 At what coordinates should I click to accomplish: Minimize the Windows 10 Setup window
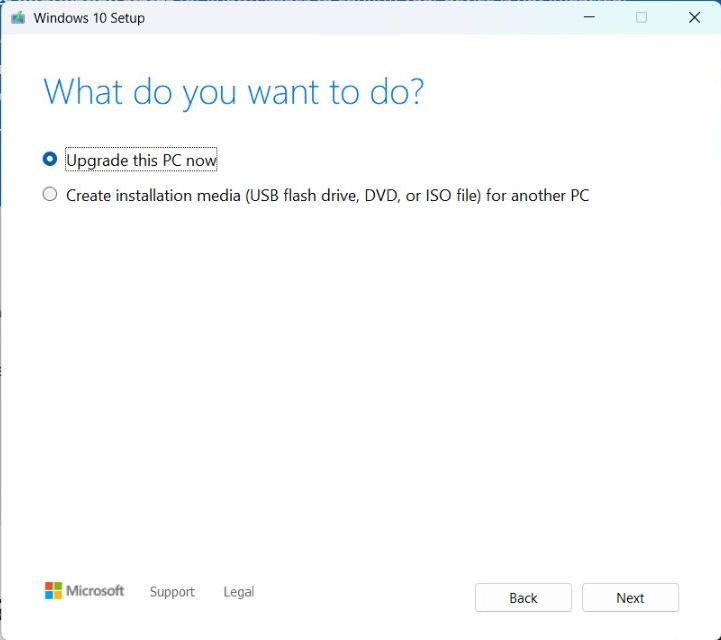click(x=589, y=17)
